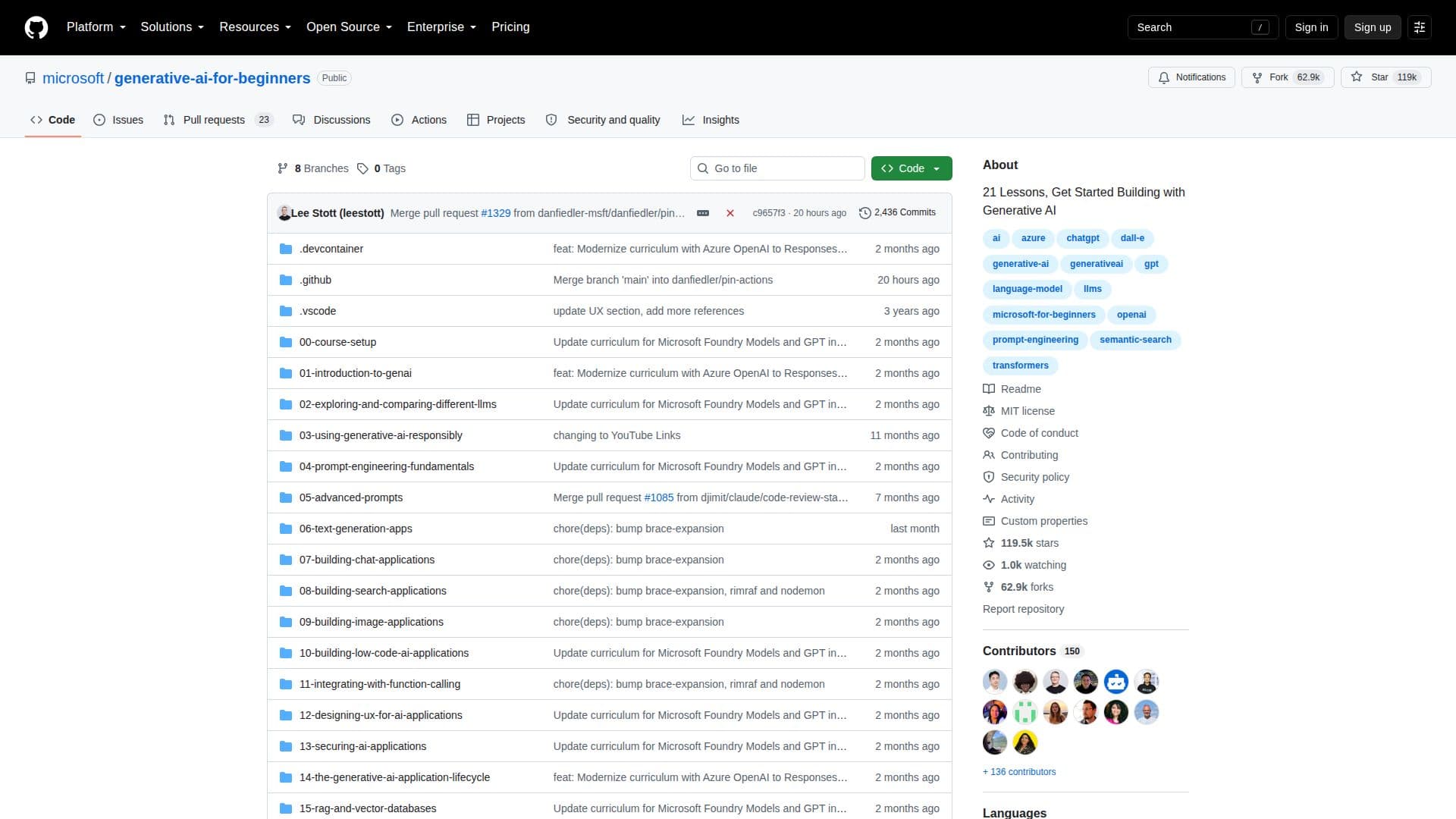This screenshot has height=819, width=1456.
Task: Expand the Solutions menu
Action: pos(172,27)
